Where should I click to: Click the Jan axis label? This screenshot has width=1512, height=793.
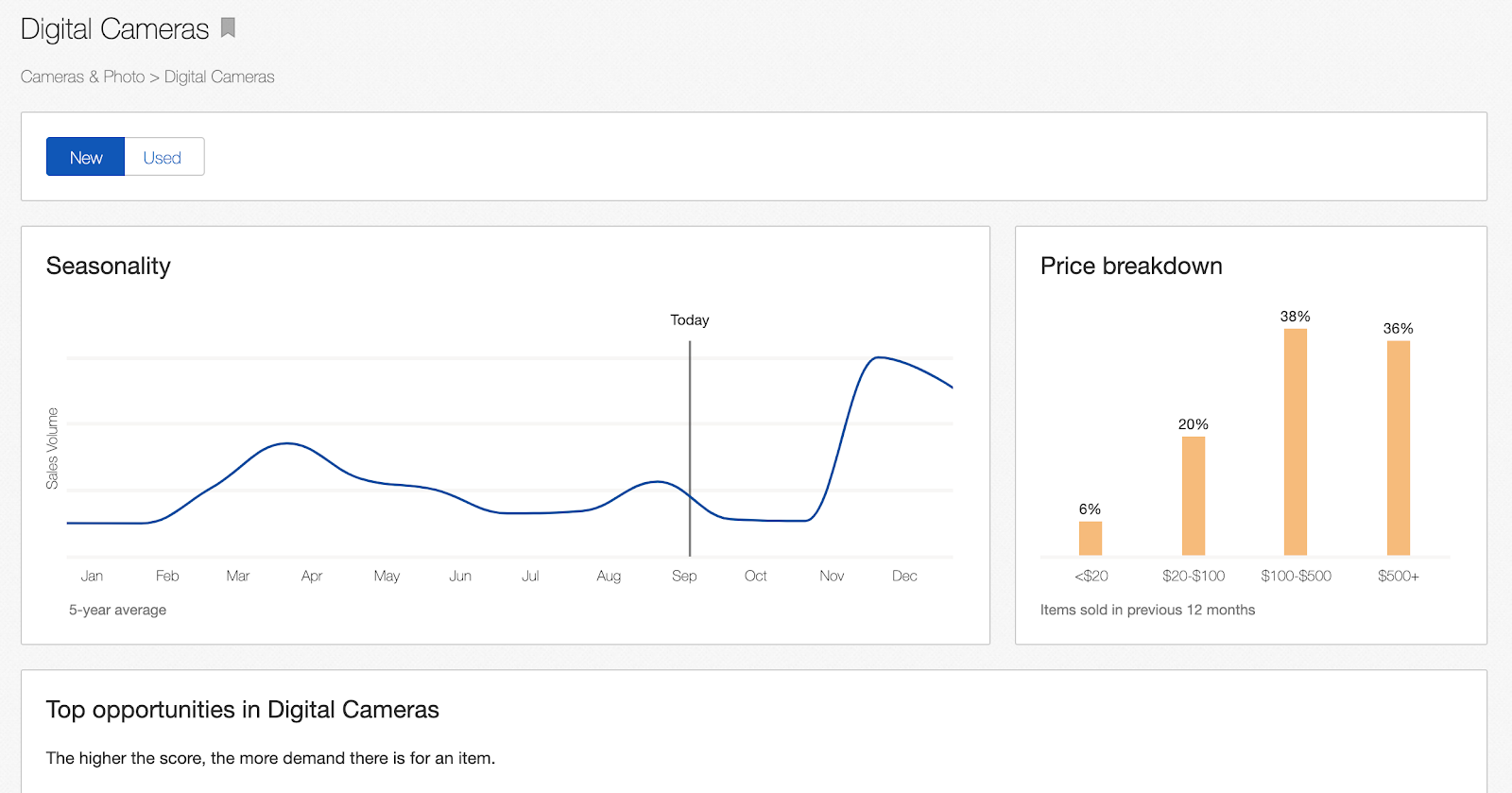(92, 576)
